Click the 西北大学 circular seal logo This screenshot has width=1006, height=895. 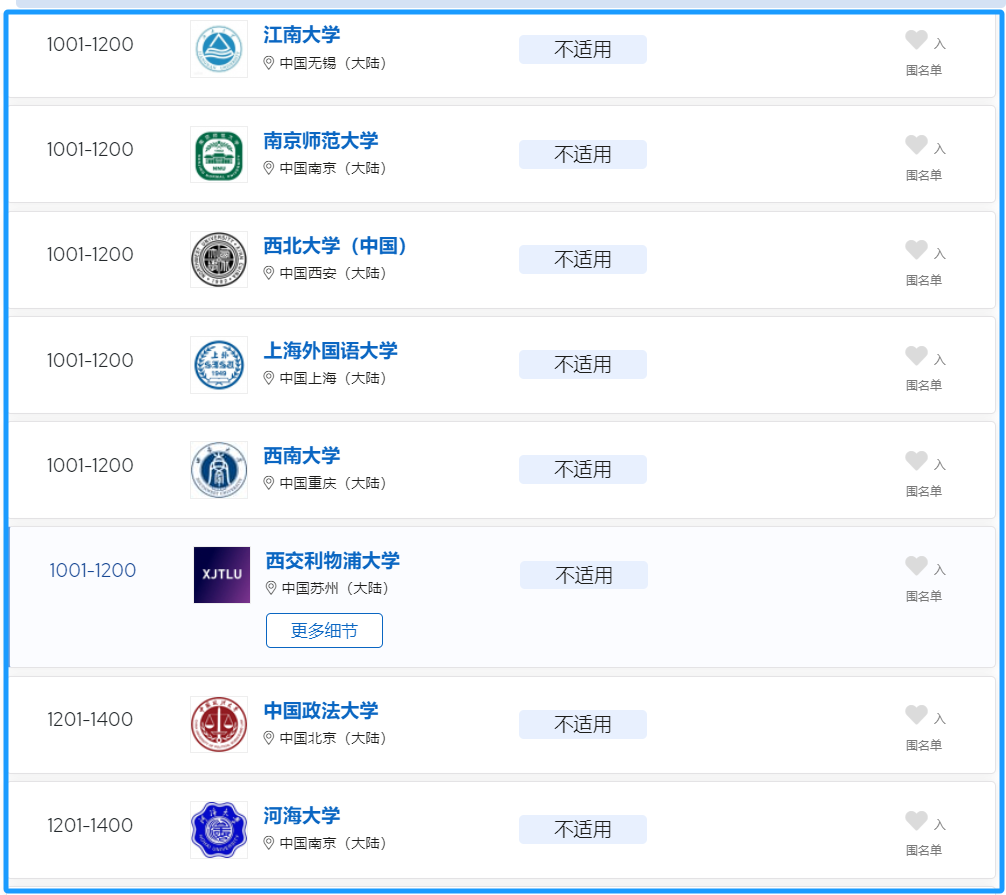click(x=219, y=259)
